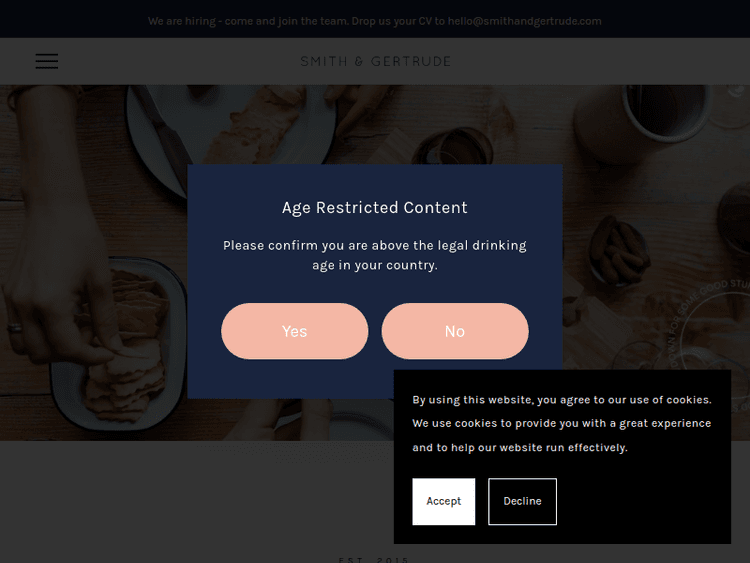Viewport: 750px width, 563px height.
Task: Accept the website cookies
Action: pyautogui.click(x=443, y=501)
